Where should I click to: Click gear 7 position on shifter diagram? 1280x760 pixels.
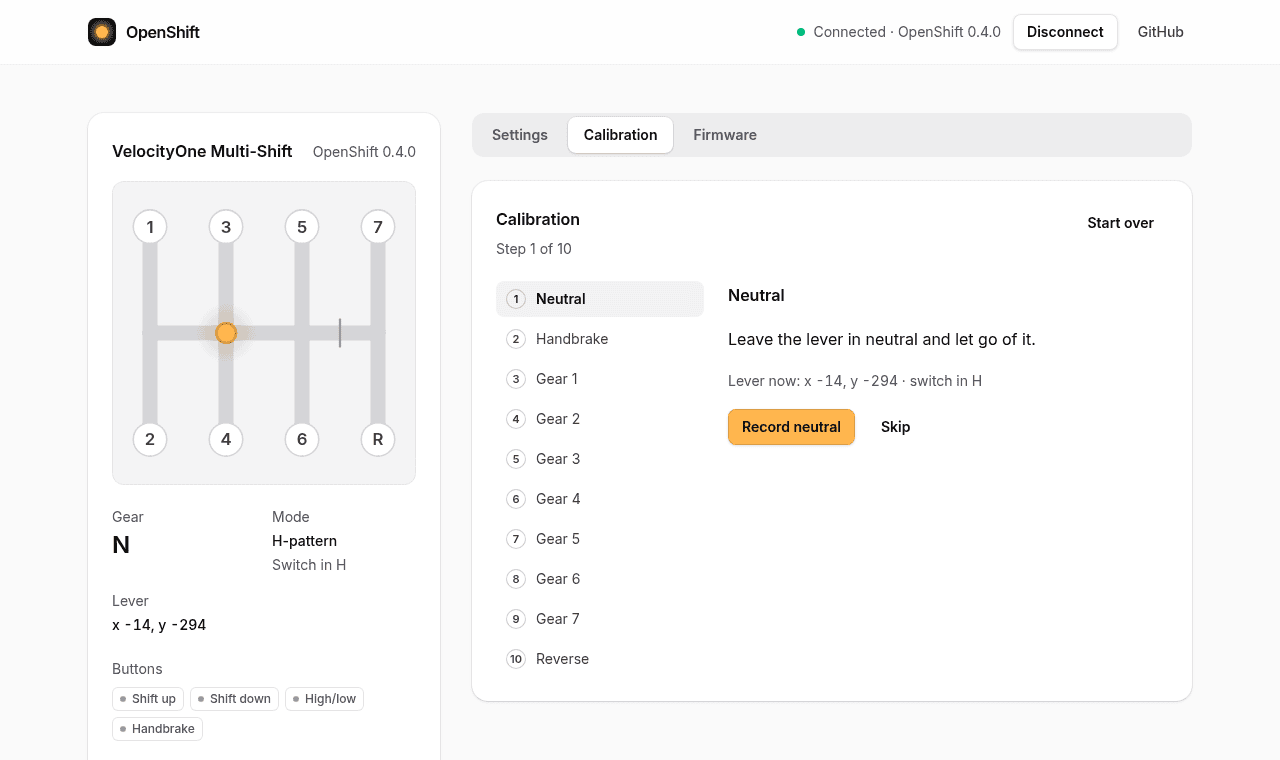point(378,227)
